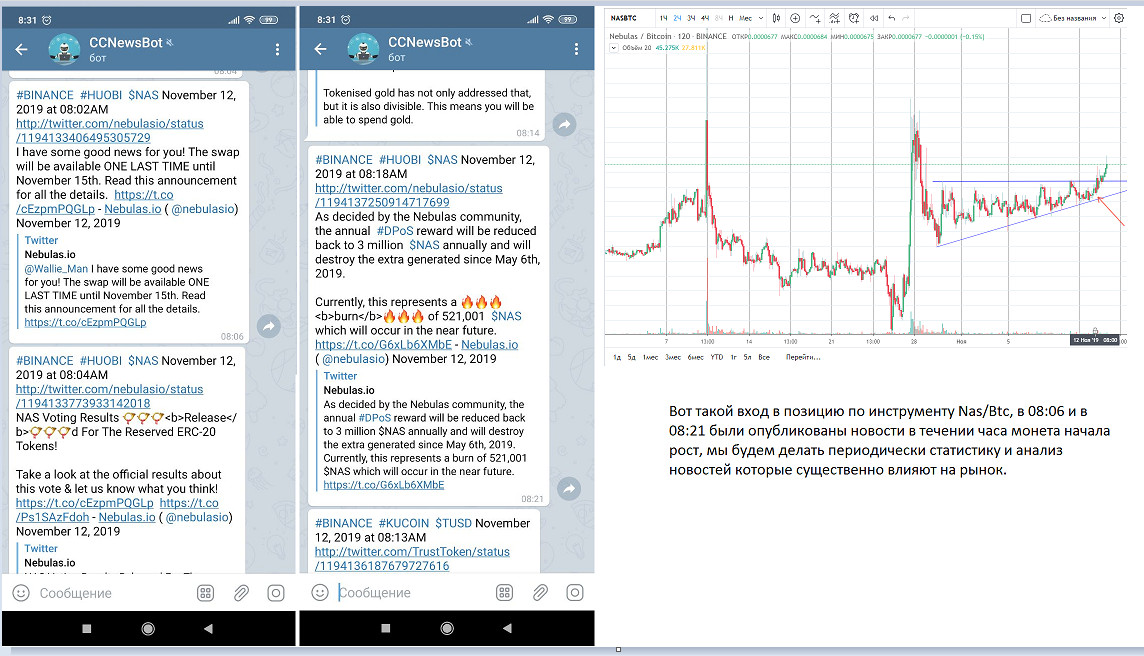1144x656 pixels.
Task: Tap the paperclip attach icon in right chat
Action: (540, 593)
